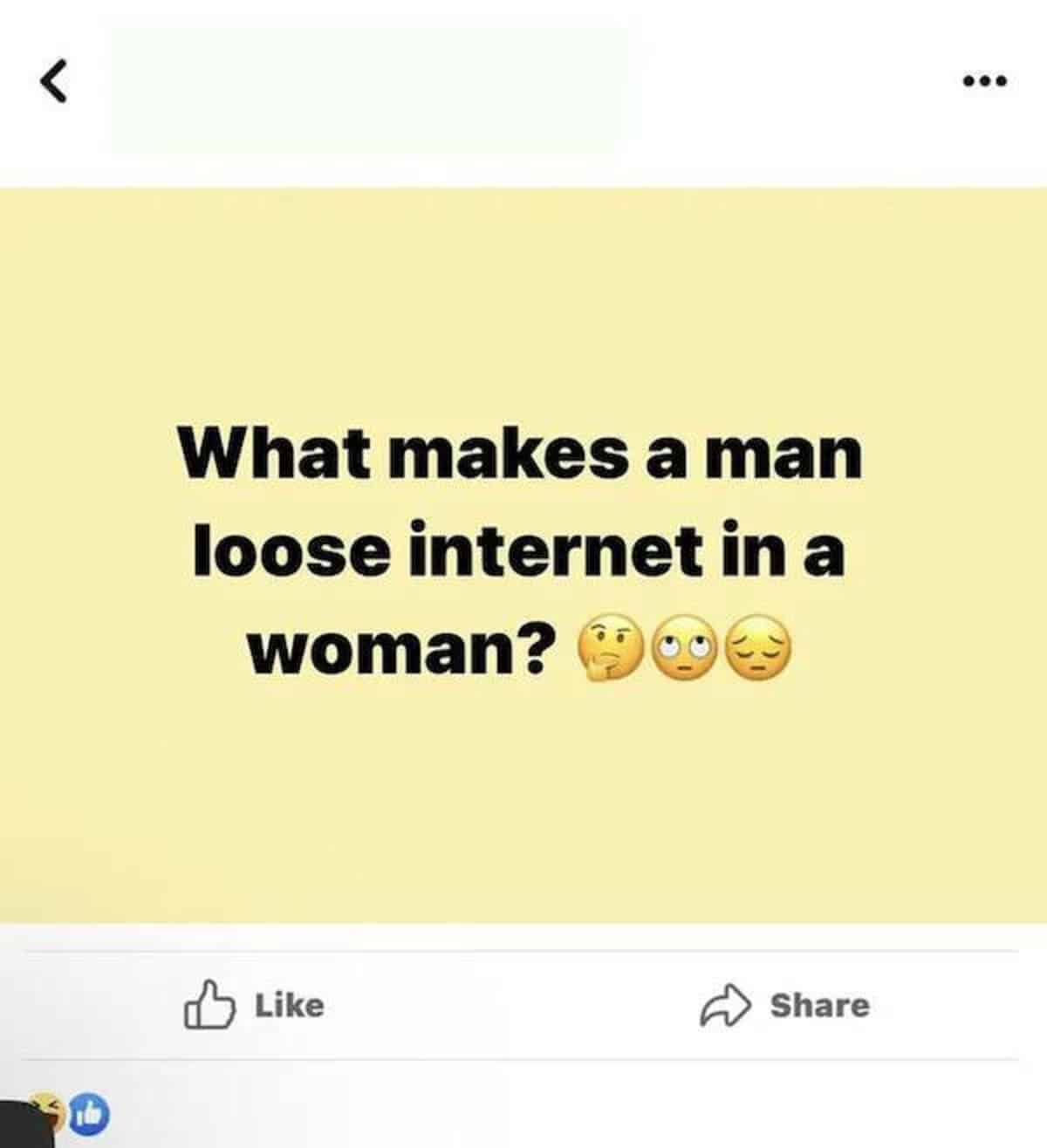Screen dimensions: 1047x1148
Task: Tap the Share arrow icon
Action: tap(725, 1006)
